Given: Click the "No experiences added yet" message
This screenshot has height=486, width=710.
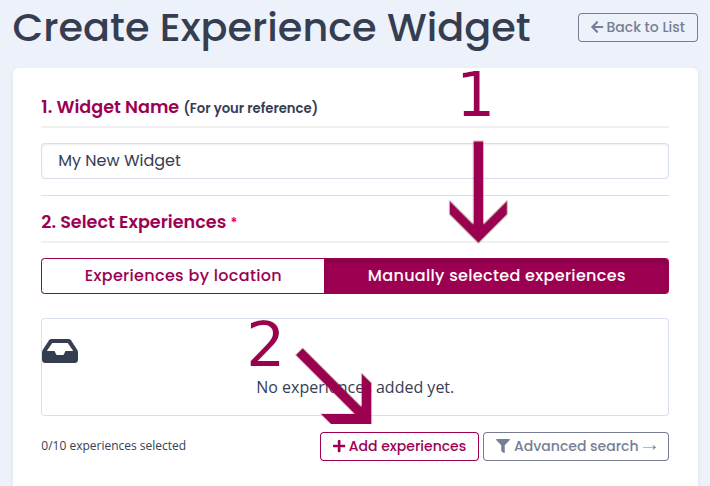Looking at the screenshot, I should pyautogui.click(x=355, y=387).
